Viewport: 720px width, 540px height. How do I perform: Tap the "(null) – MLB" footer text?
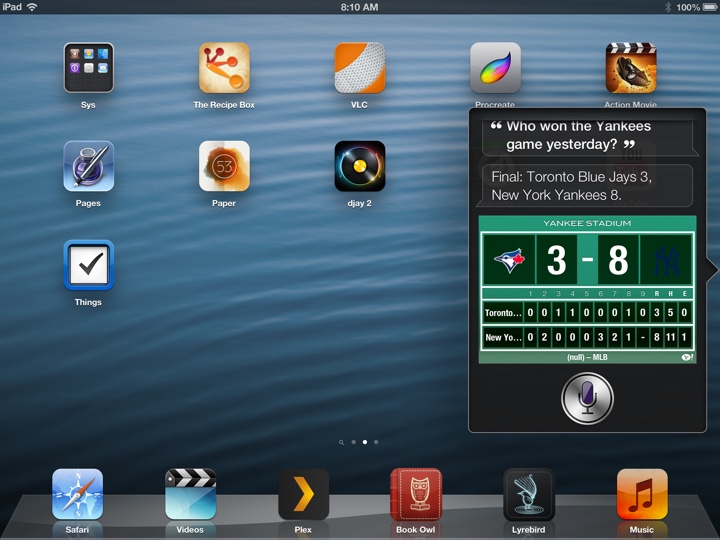[x=587, y=357]
